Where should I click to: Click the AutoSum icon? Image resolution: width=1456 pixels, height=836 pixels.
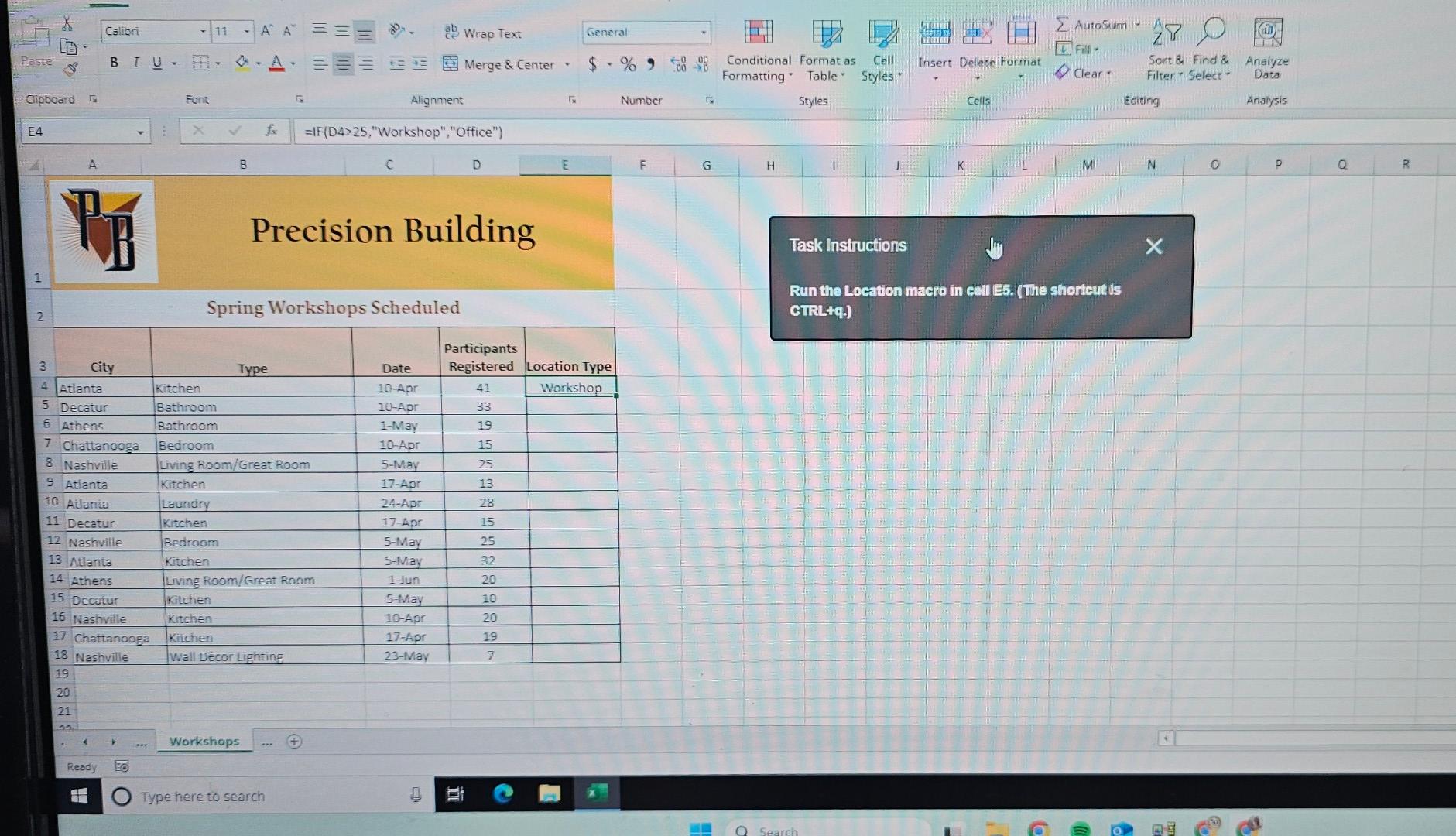[x=1064, y=25]
